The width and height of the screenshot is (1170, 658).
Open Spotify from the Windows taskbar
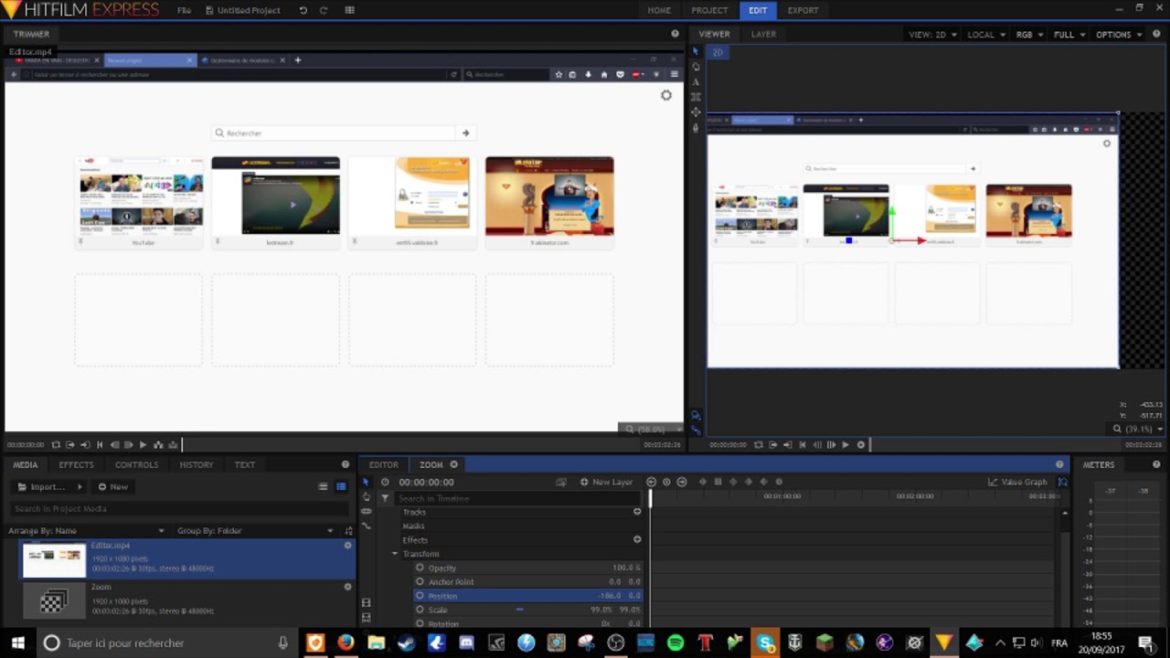pos(675,643)
